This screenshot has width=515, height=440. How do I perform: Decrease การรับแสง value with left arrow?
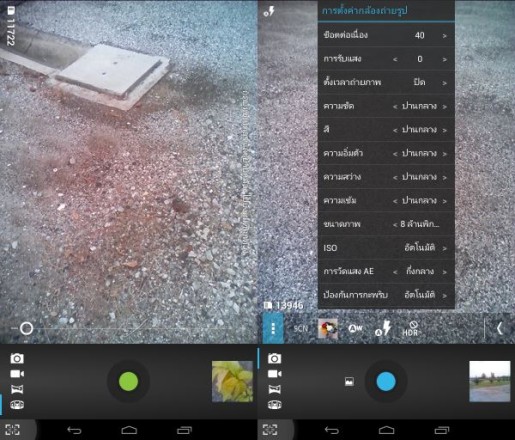pyautogui.click(x=395, y=59)
